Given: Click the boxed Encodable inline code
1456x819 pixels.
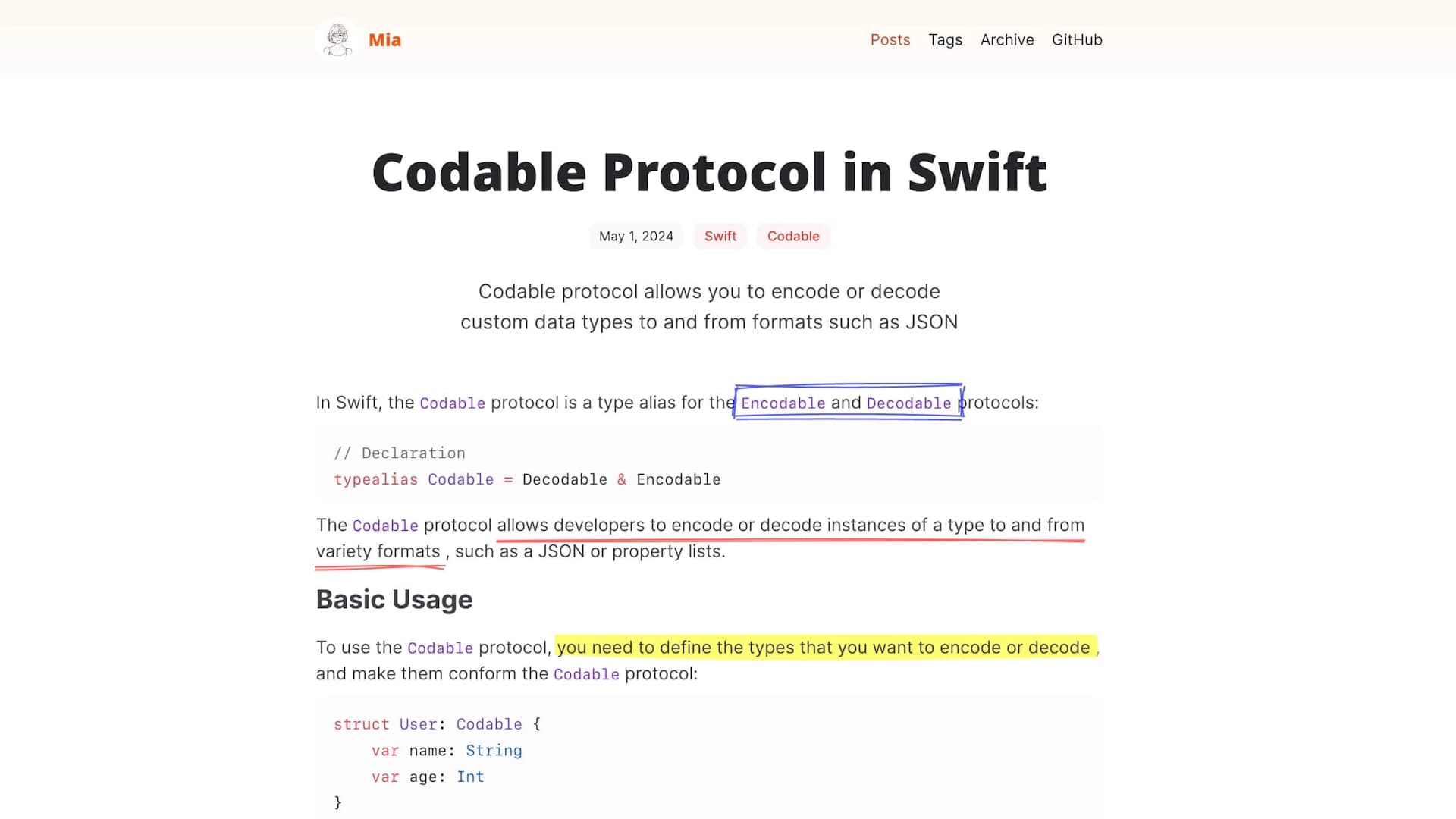Looking at the screenshot, I should pos(783,403).
